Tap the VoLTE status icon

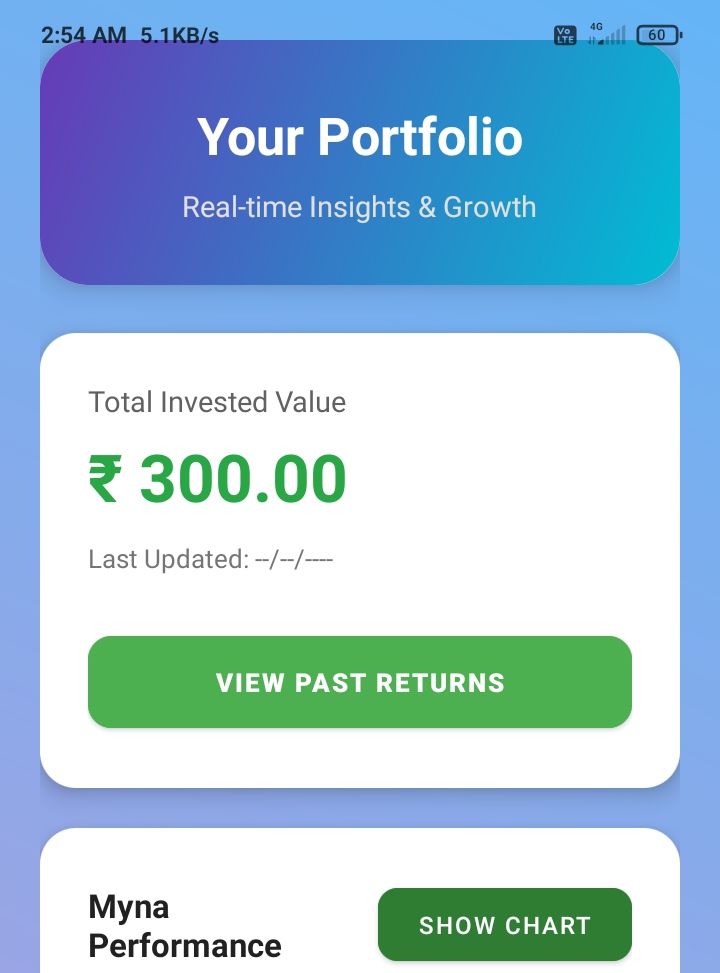point(565,35)
